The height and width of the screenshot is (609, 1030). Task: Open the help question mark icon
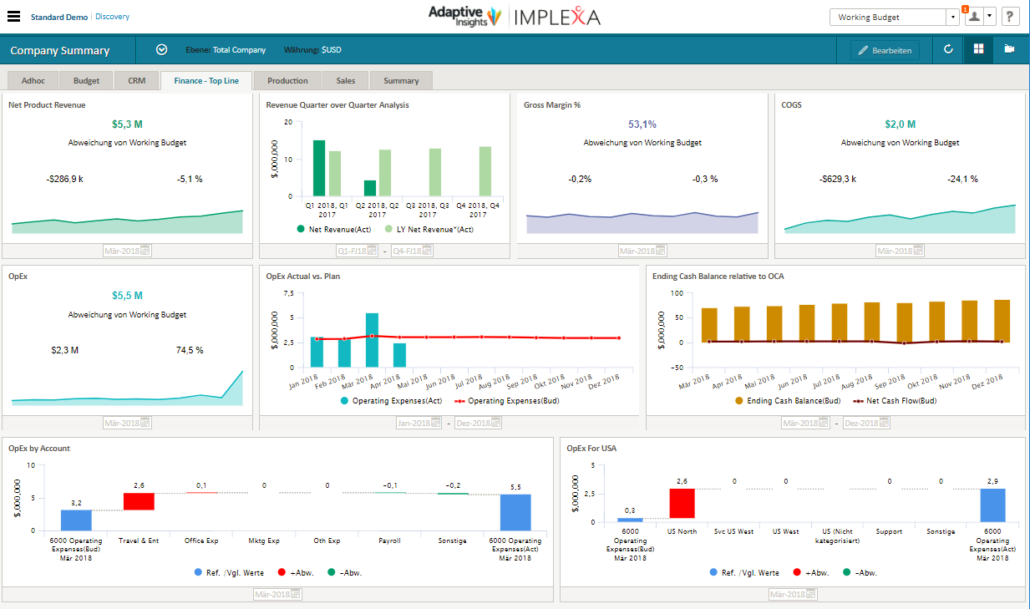(x=1011, y=17)
